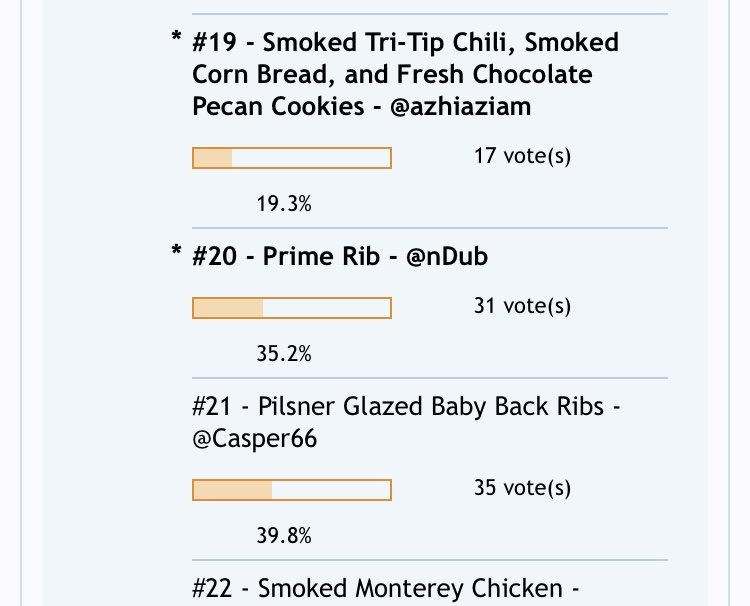Click the vote bar for Pilsner Glazed Ribs

pyautogui.click(x=292, y=490)
